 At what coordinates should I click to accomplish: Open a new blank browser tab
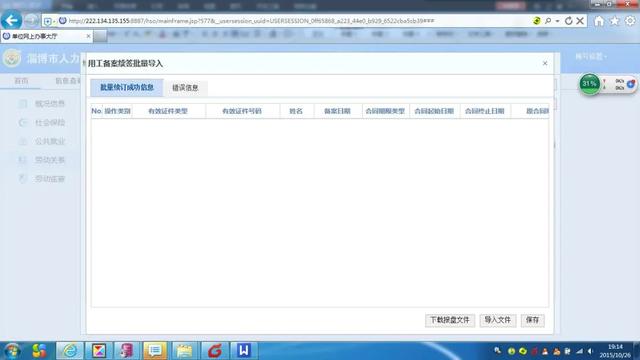coord(100,36)
